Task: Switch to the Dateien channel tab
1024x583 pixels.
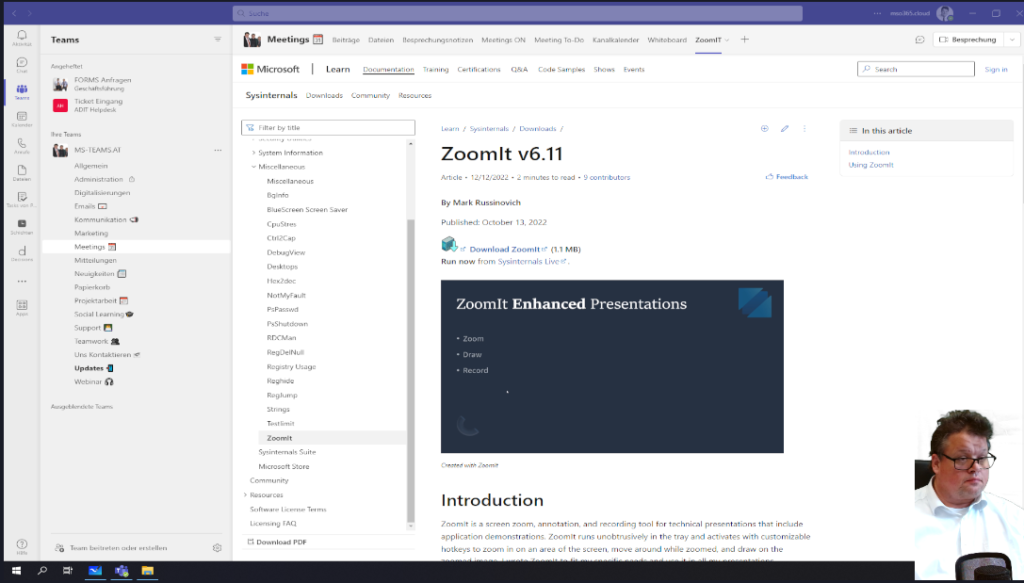Action: tap(381, 40)
